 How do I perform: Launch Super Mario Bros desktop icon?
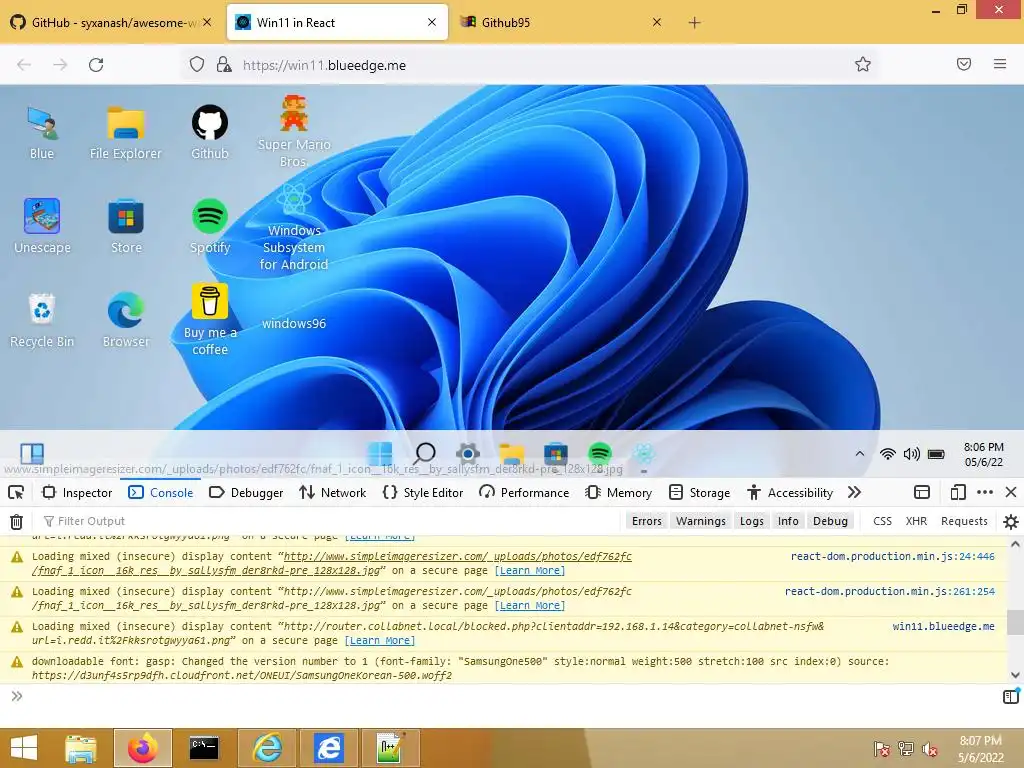[294, 132]
